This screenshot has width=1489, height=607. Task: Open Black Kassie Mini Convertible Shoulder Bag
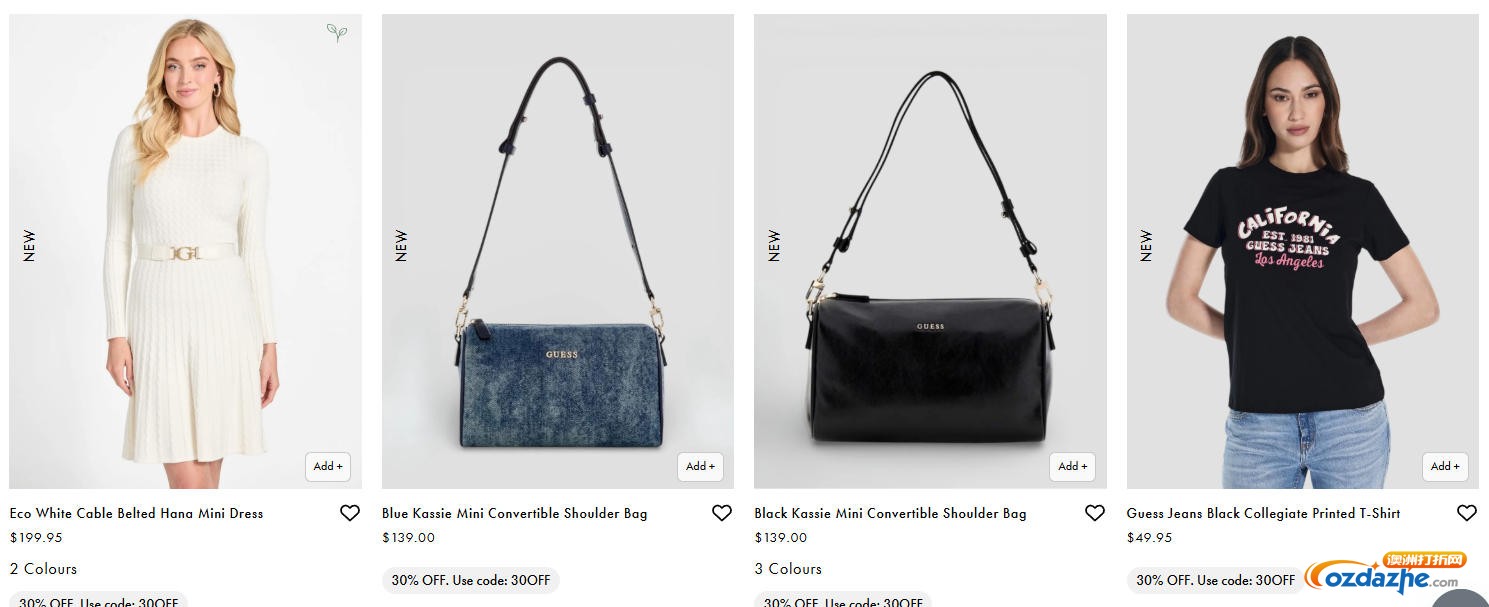point(890,513)
